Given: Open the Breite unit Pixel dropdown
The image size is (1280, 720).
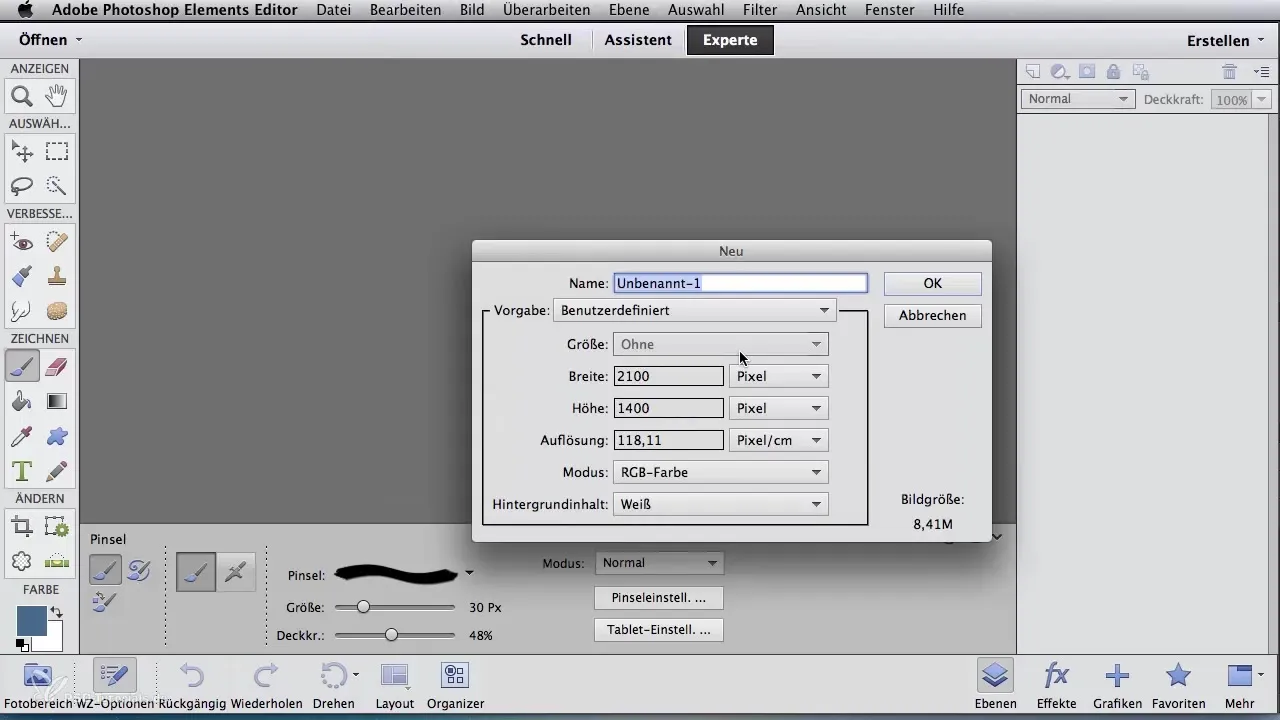Looking at the screenshot, I should [x=779, y=377].
